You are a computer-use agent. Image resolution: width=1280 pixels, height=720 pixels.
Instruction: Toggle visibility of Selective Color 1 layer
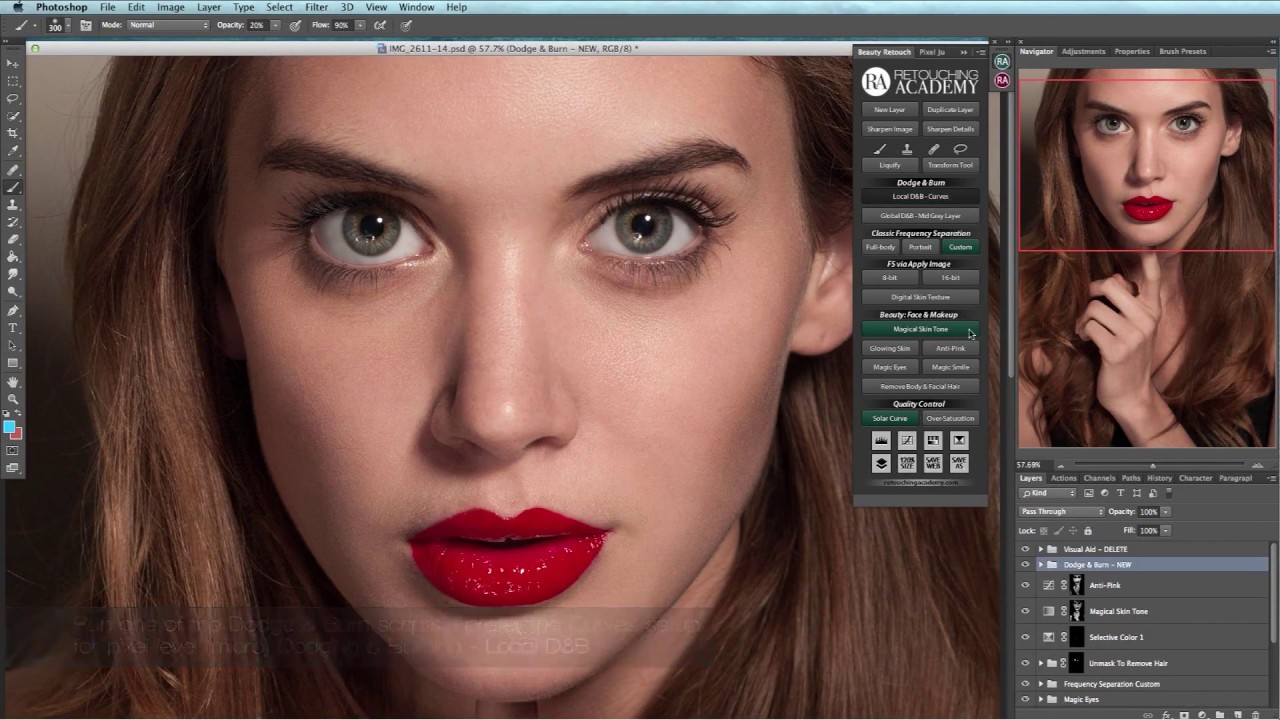[1025, 637]
